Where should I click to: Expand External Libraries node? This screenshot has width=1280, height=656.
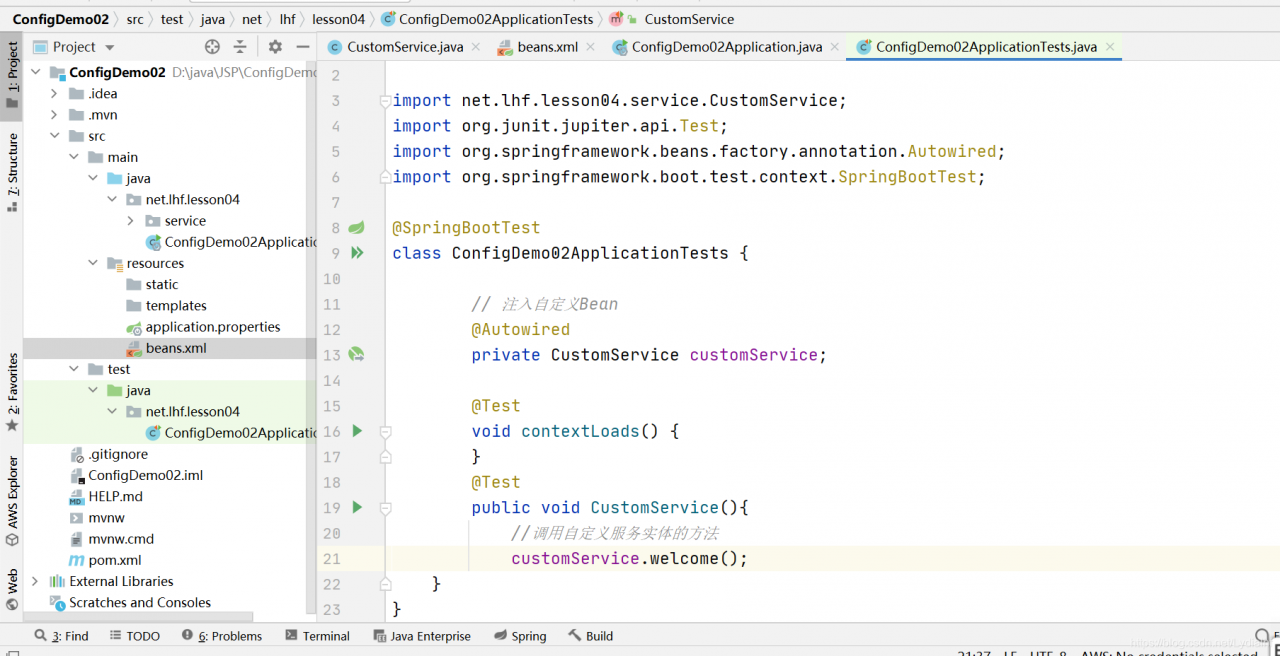[x=35, y=581]
